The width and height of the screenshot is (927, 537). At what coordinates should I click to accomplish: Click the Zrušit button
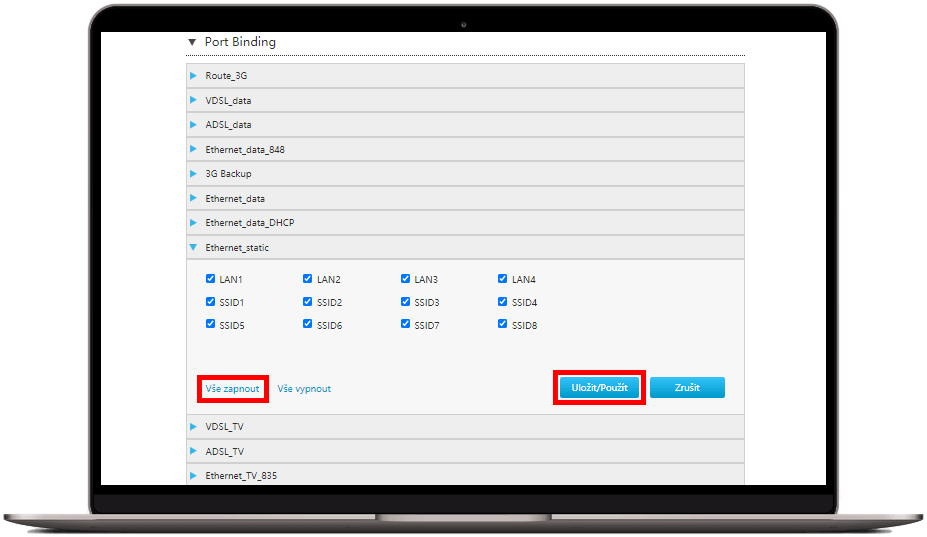coord(687,388)
